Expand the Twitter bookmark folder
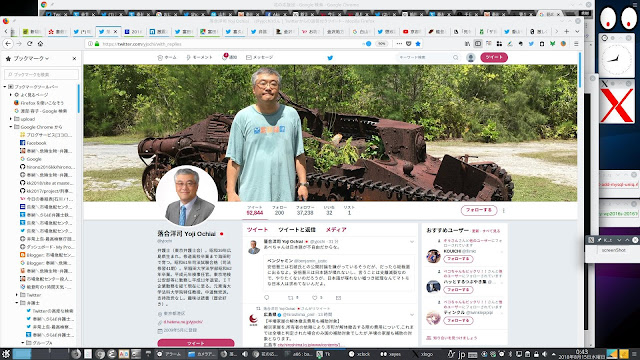Viewport: 640px width, 360px height. click(x=17, y=295)
